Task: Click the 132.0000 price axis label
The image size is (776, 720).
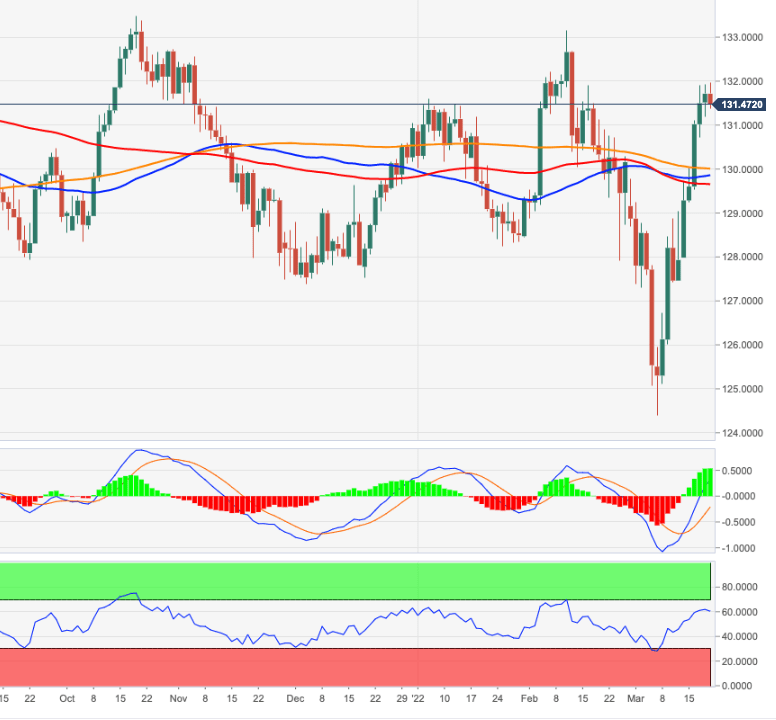Action: pos(742,81)
